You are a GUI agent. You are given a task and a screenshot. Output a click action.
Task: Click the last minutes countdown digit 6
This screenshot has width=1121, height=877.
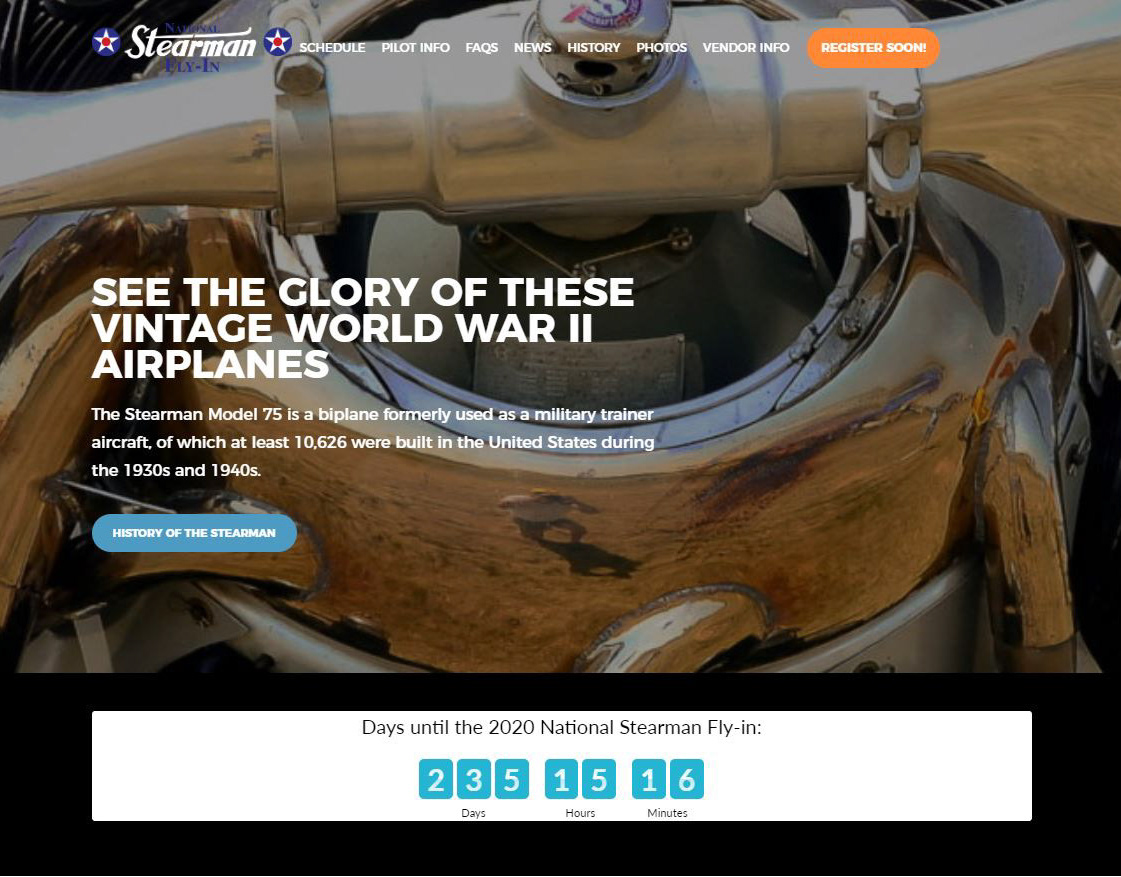[686, 779]
